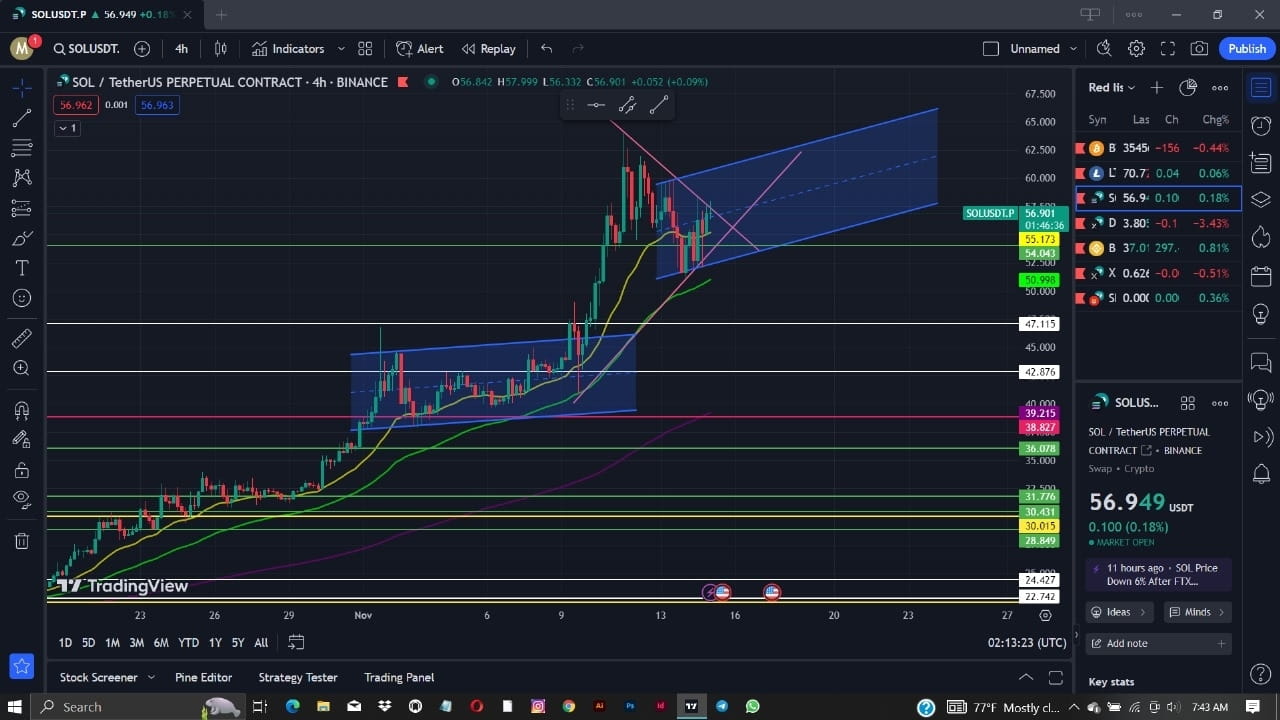Open the 4h interval dropdown

(x=180, y=48)
